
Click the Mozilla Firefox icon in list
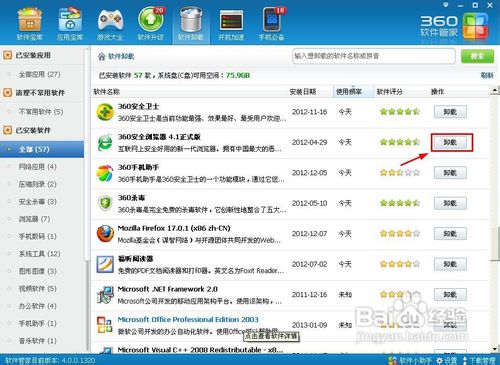pos(105,234)
